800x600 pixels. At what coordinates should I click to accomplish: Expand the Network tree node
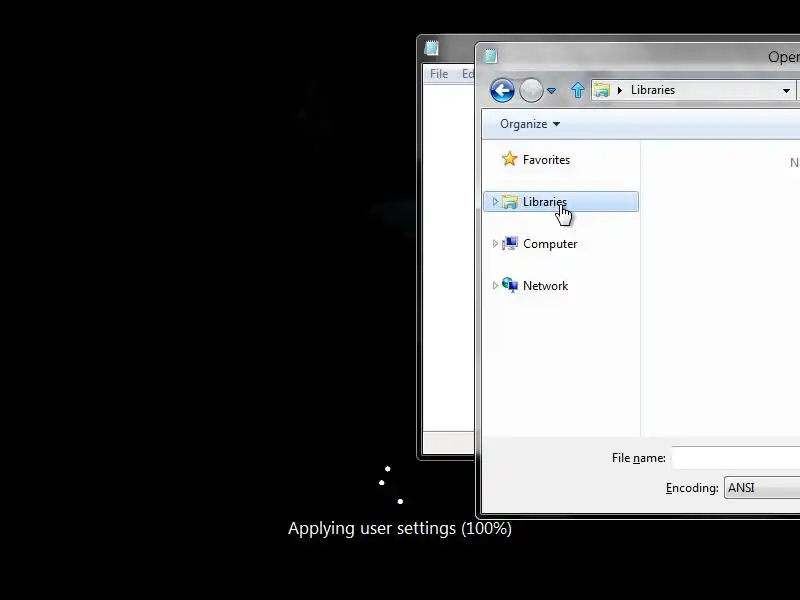tap(495, 286)
